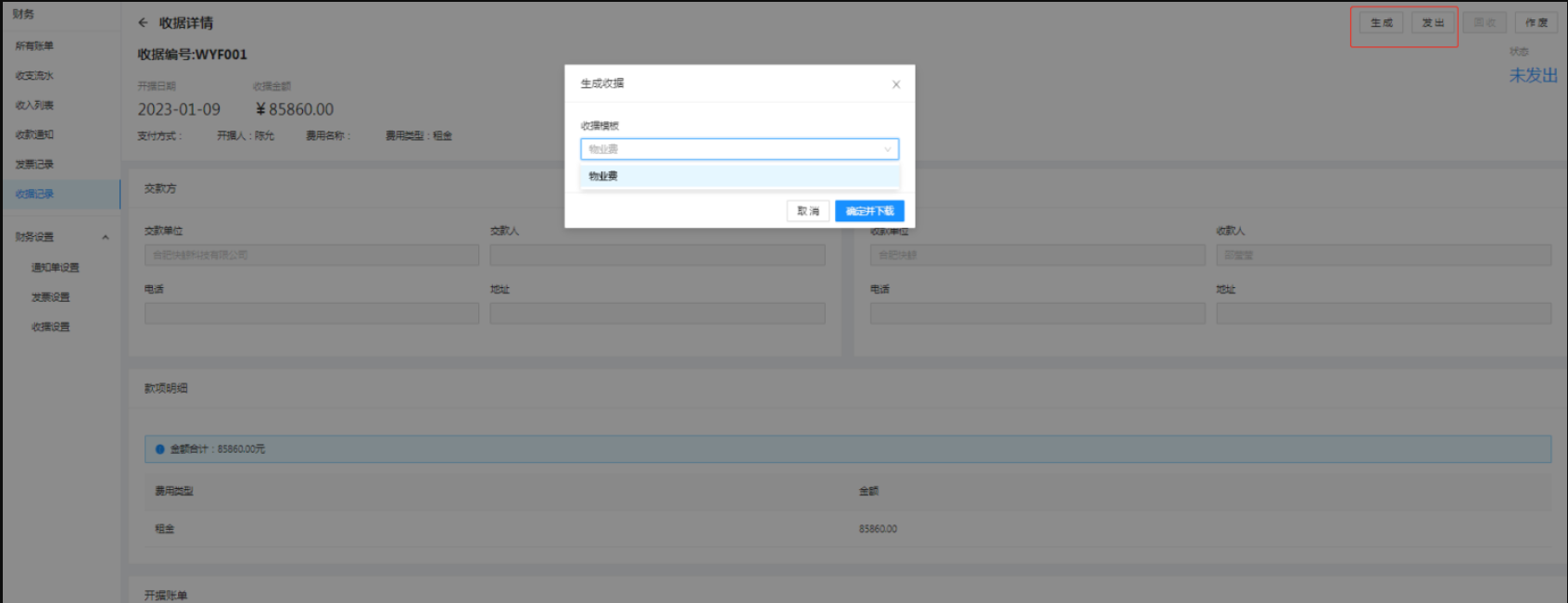1568x603 pixels.
Task: Click the 确定并下载 button
Action: [x=868, y=211]
